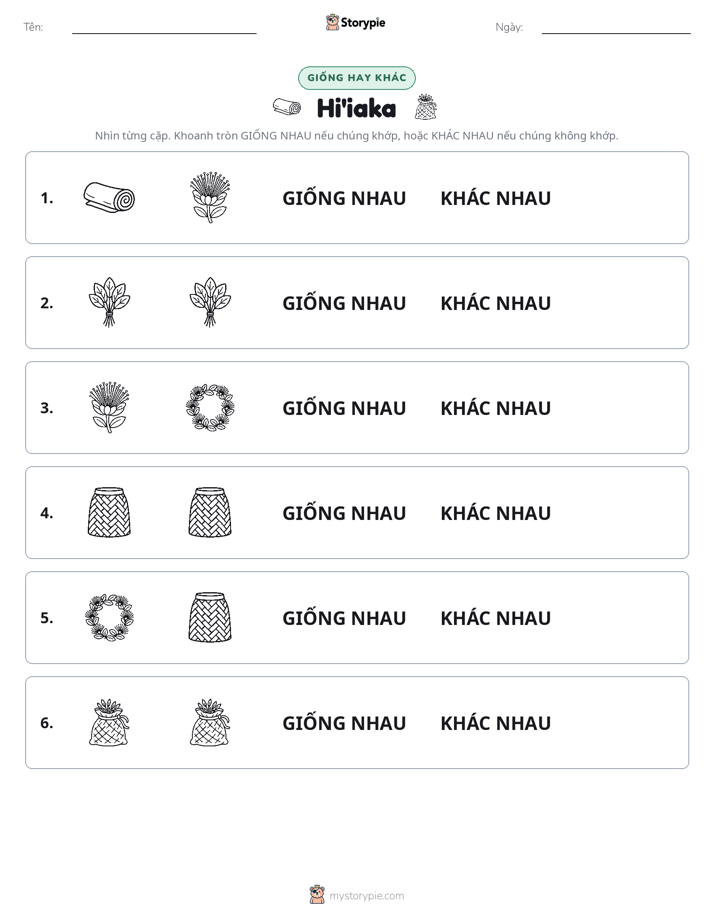Choose GIỐNG NHAU for row 6
Image resolution: width=714 pixels, height=924 pixels.
(344, 722)
